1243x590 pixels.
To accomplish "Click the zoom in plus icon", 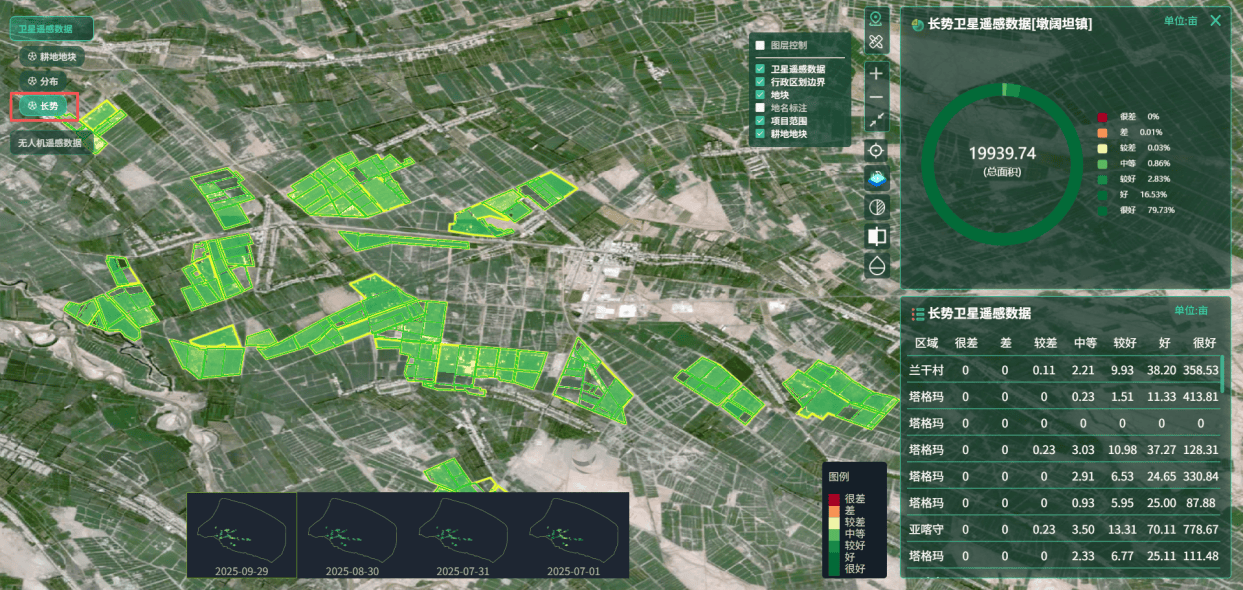I will pos(876,73).
